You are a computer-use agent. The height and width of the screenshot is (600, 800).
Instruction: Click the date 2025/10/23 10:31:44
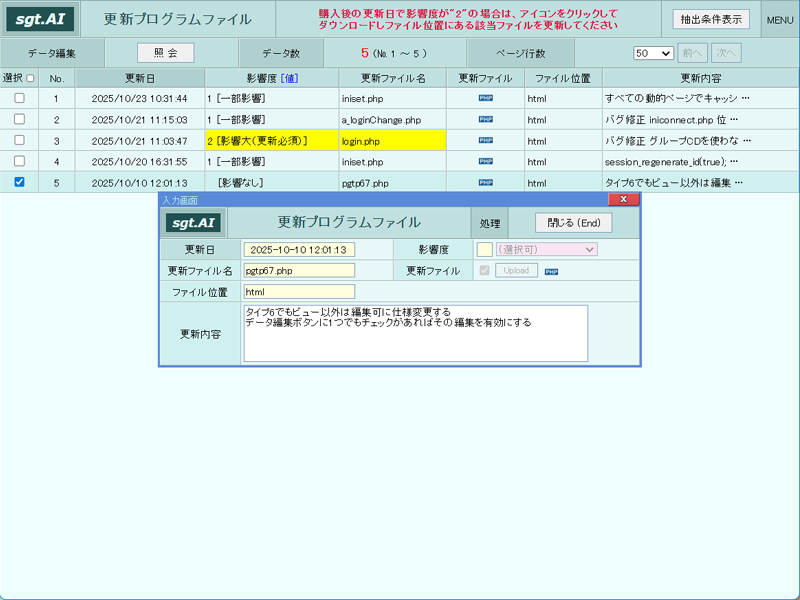click(x=139, y=98)
